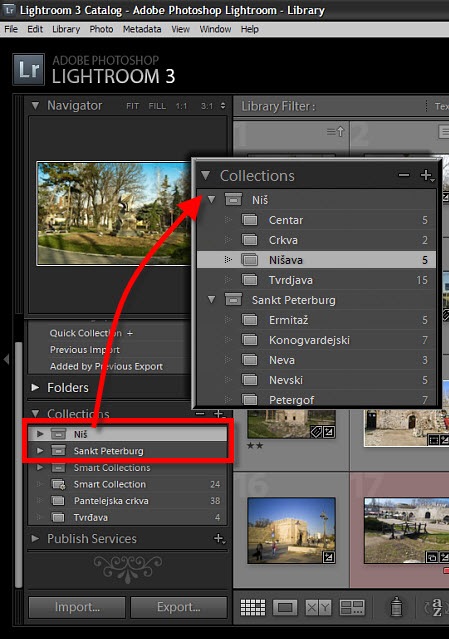Image resolution: width=449 pixels, height=639 pixels.
Task: Expand the Smart Collections set
Action: click(x=40, y=467)
